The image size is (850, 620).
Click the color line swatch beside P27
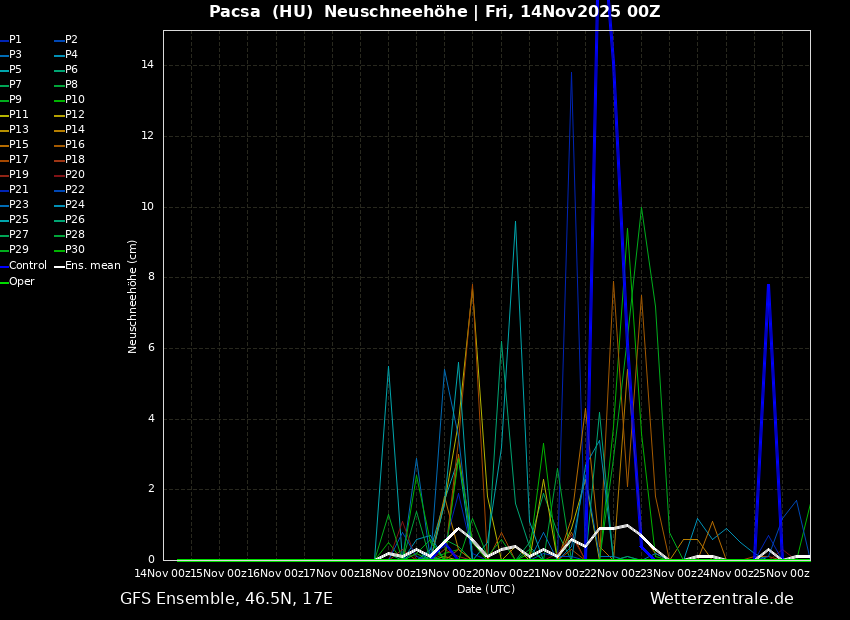(x=4, y=235)
